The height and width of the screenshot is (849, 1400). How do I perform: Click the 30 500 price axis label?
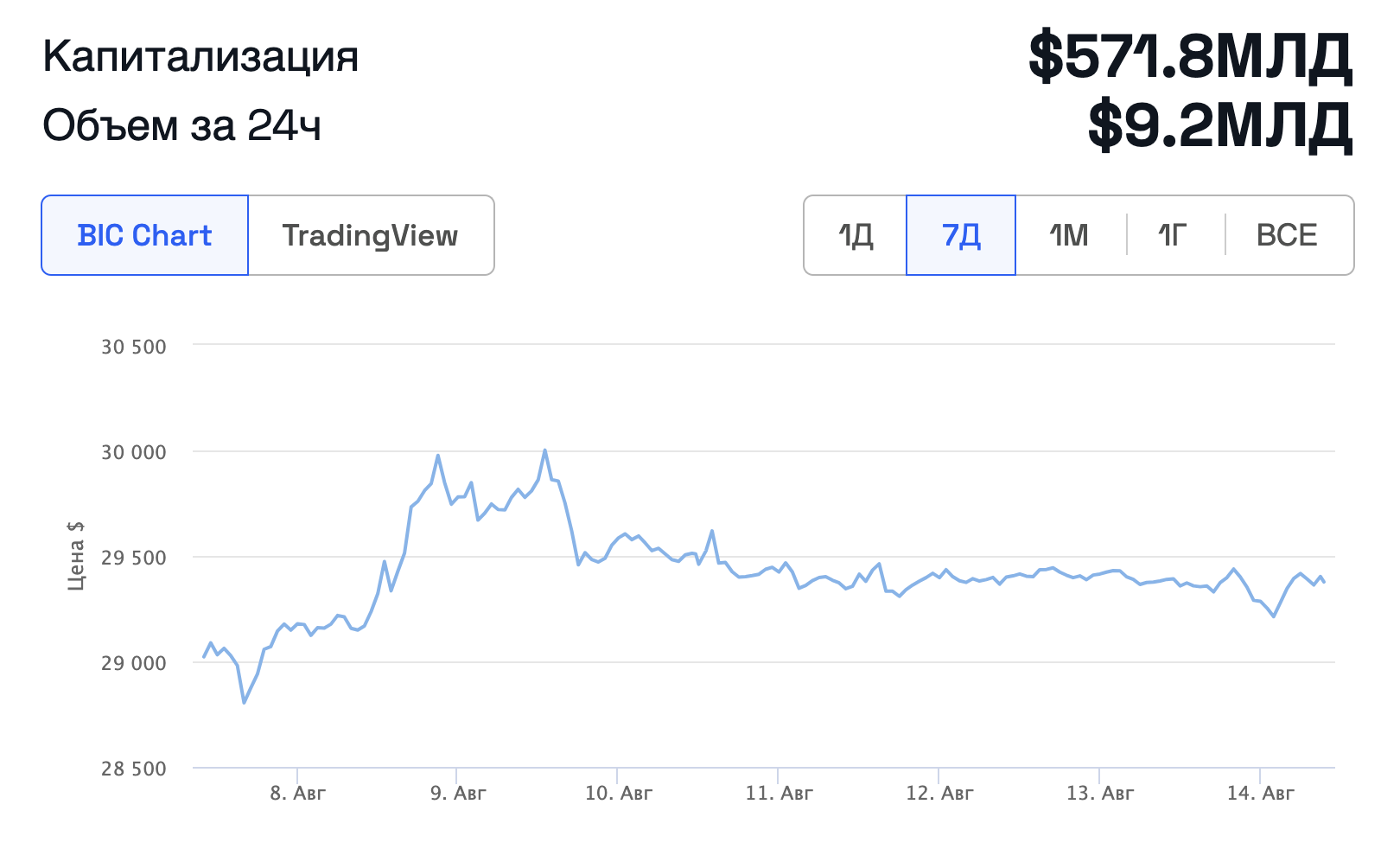click(134, 347)
